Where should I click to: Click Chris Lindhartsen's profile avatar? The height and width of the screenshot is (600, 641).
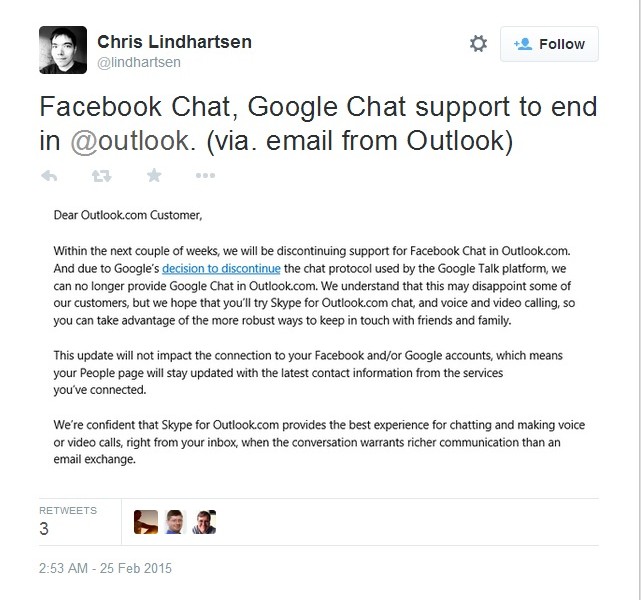coord(62,48)
